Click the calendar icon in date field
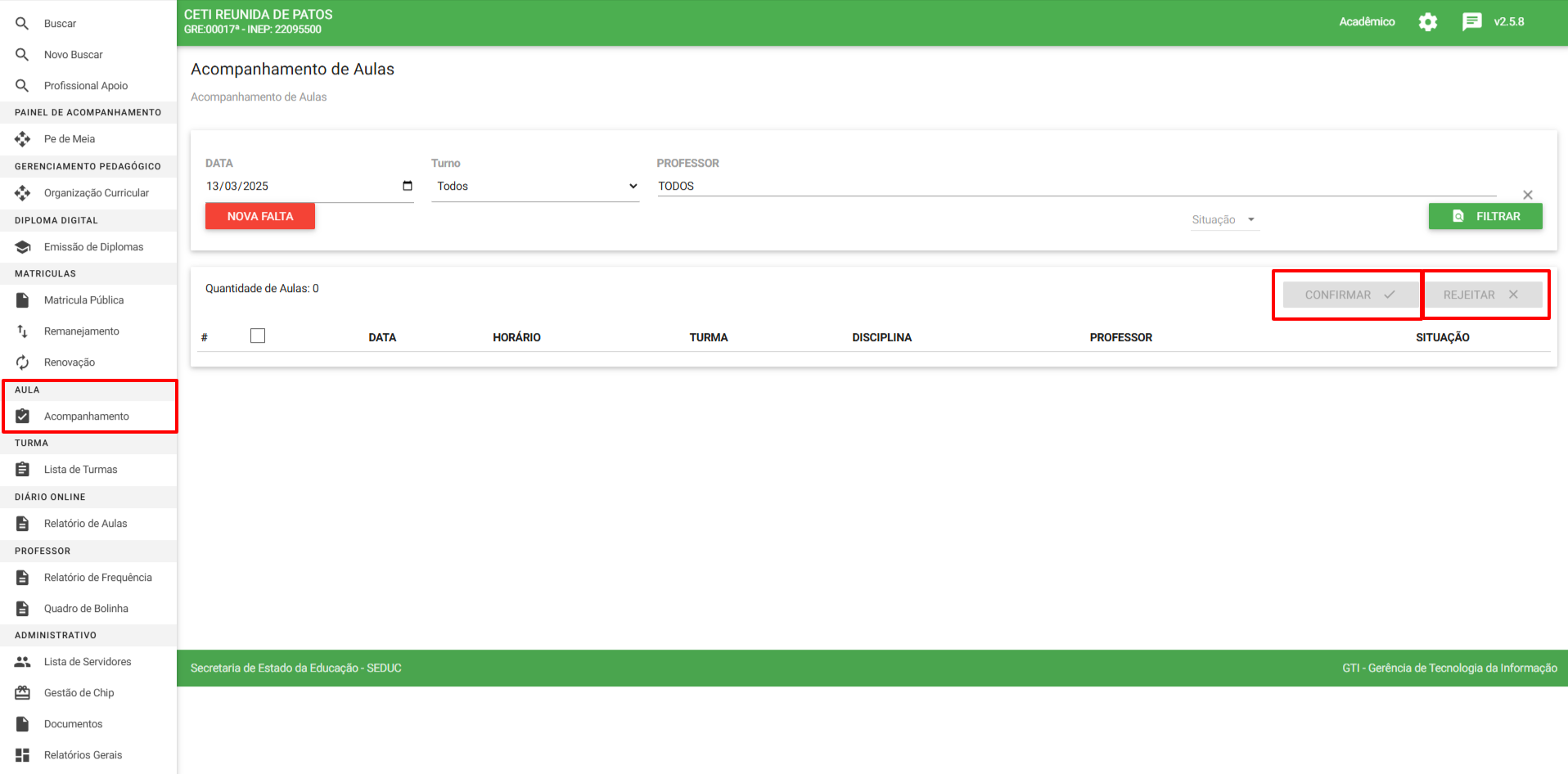 tap(408, 186)
